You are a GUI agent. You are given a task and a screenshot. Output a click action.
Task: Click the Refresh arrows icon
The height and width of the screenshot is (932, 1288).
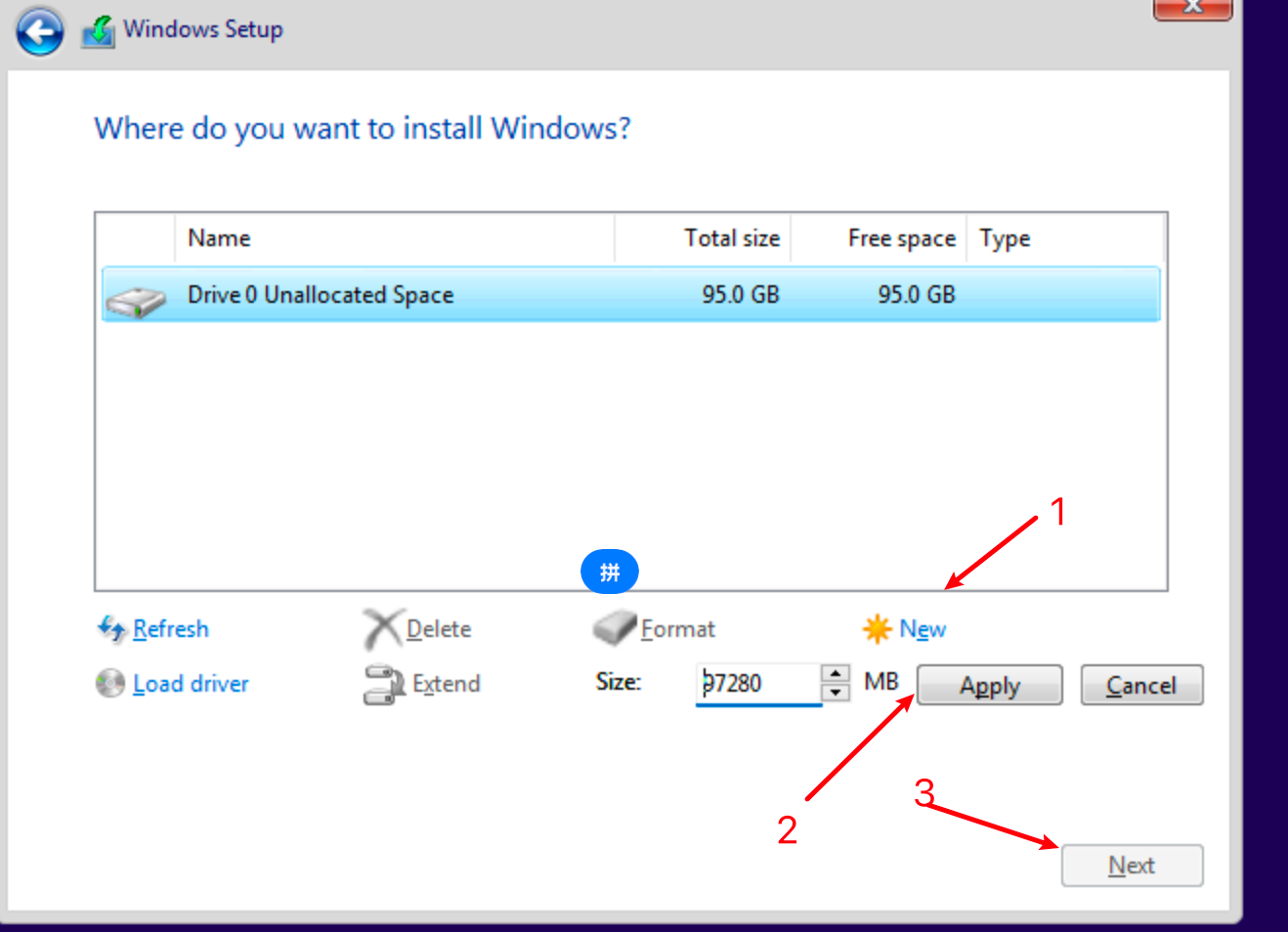point(111,628)
